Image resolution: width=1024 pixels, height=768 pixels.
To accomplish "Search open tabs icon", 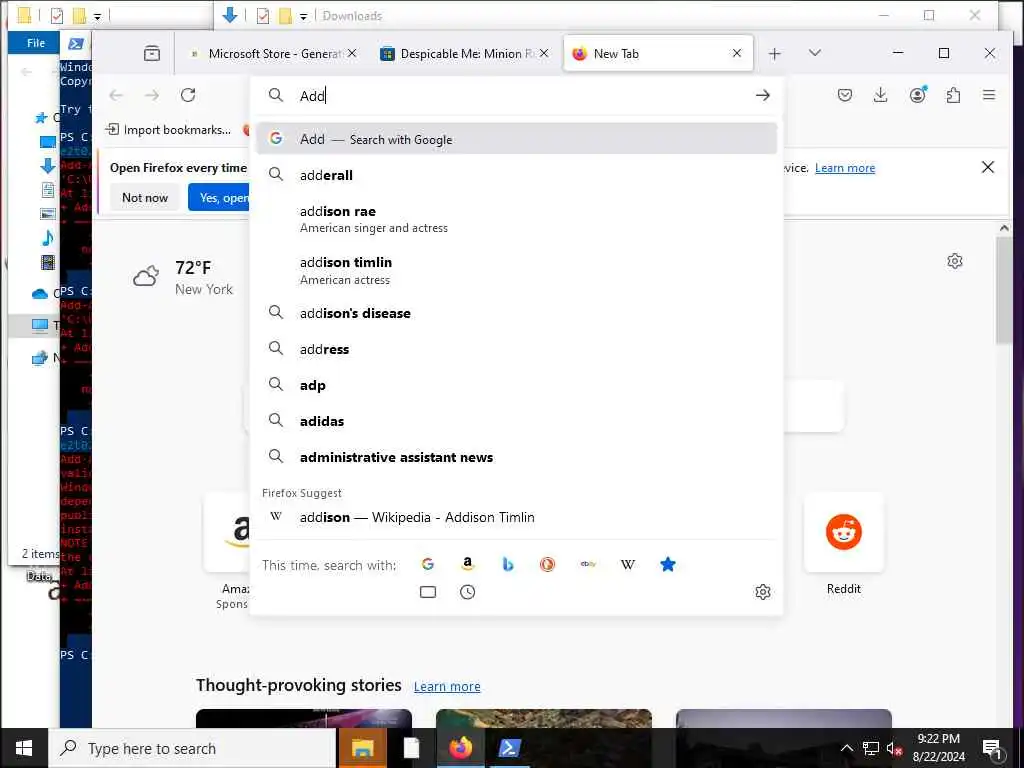I will tap(428, 592).
